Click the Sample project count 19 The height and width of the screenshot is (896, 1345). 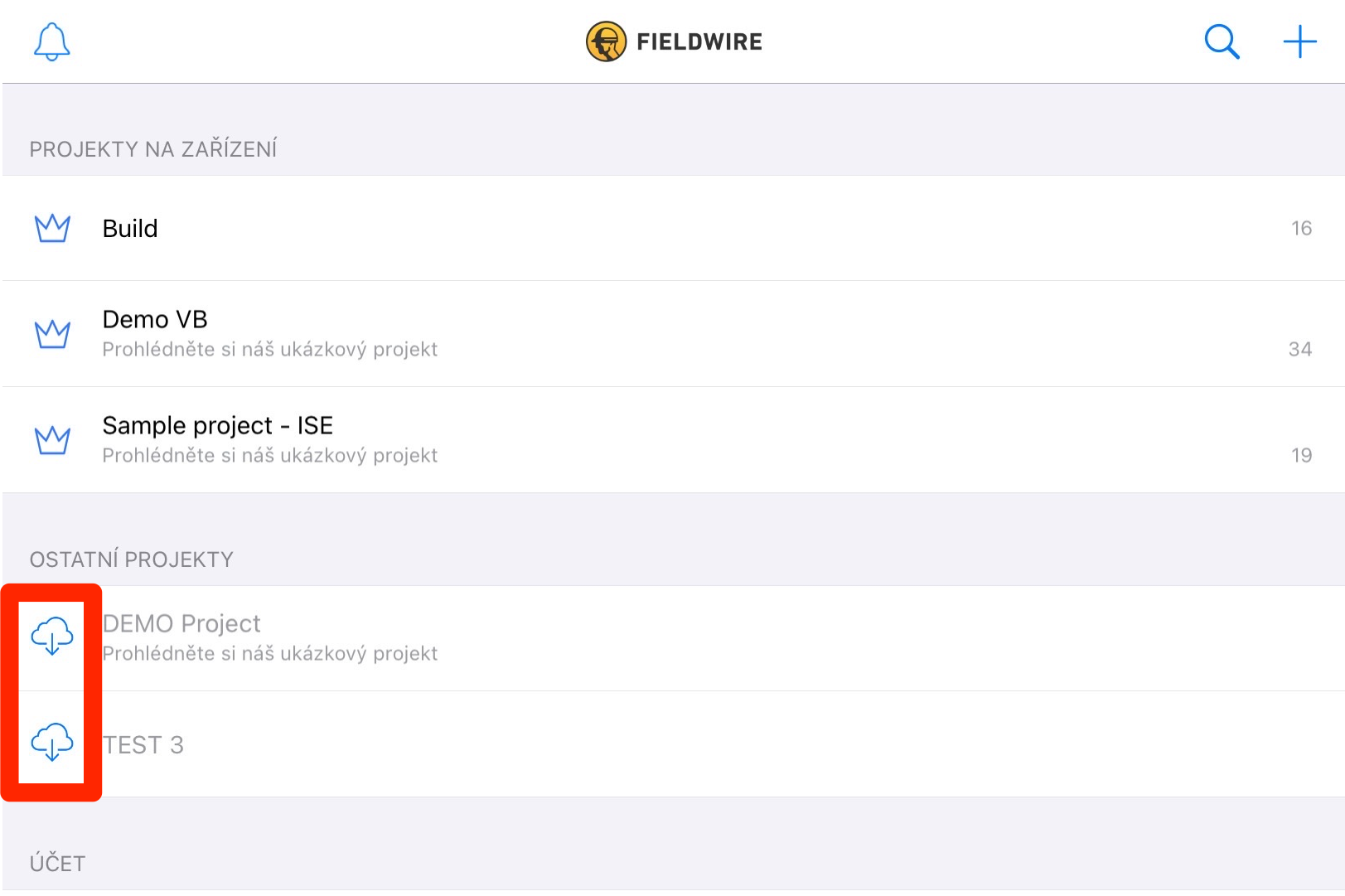coord(1301,455)
